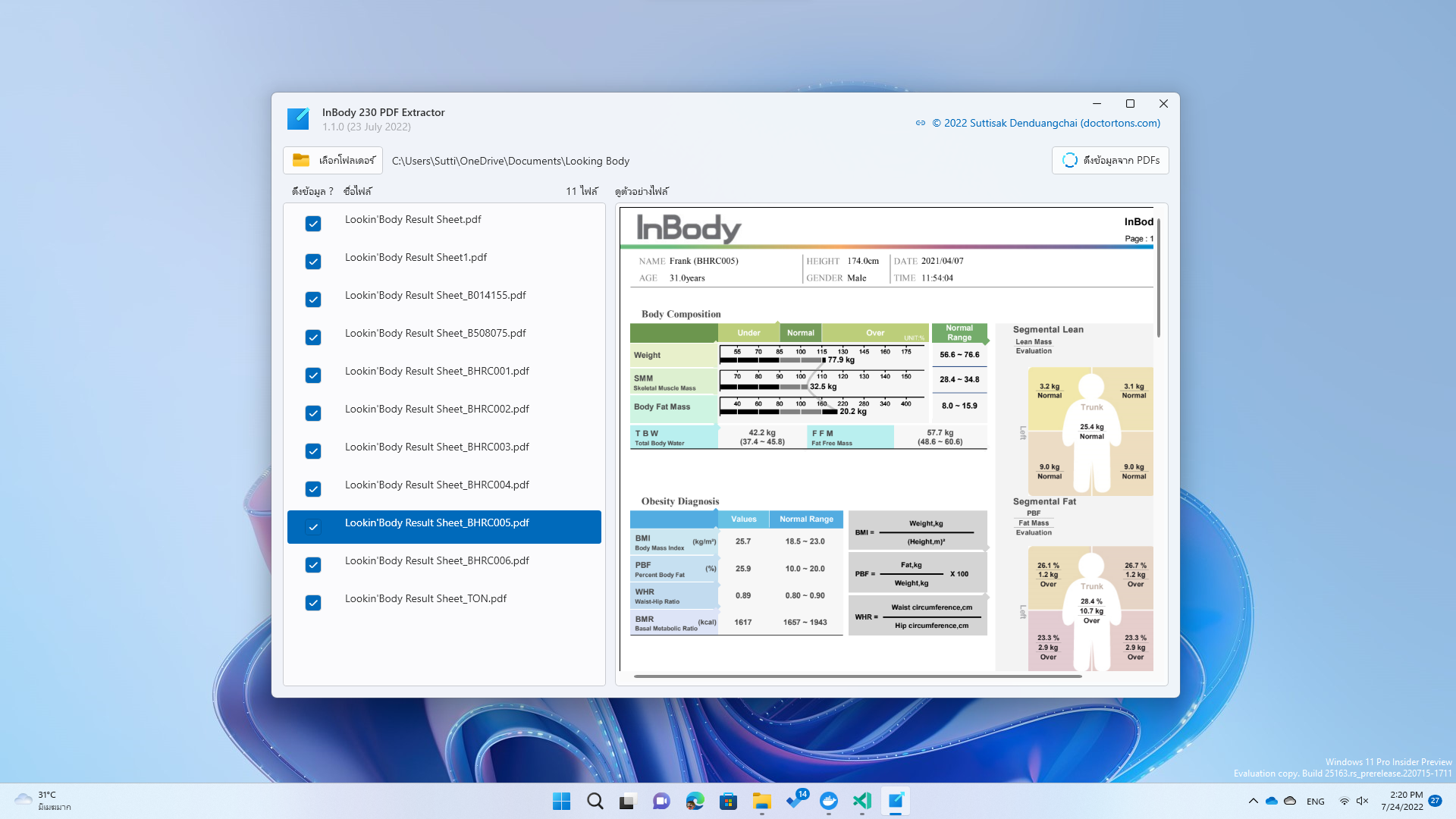Toggle checkbox for Lookin'Body Result Sheet1.pdf
Viewport: 1456px width, 819px height.
[x=313, y=262]
